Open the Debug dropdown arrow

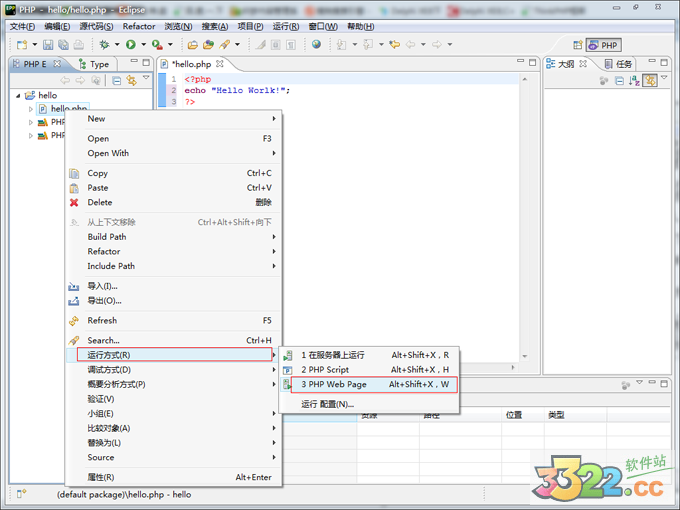click(x=117, y=45)
